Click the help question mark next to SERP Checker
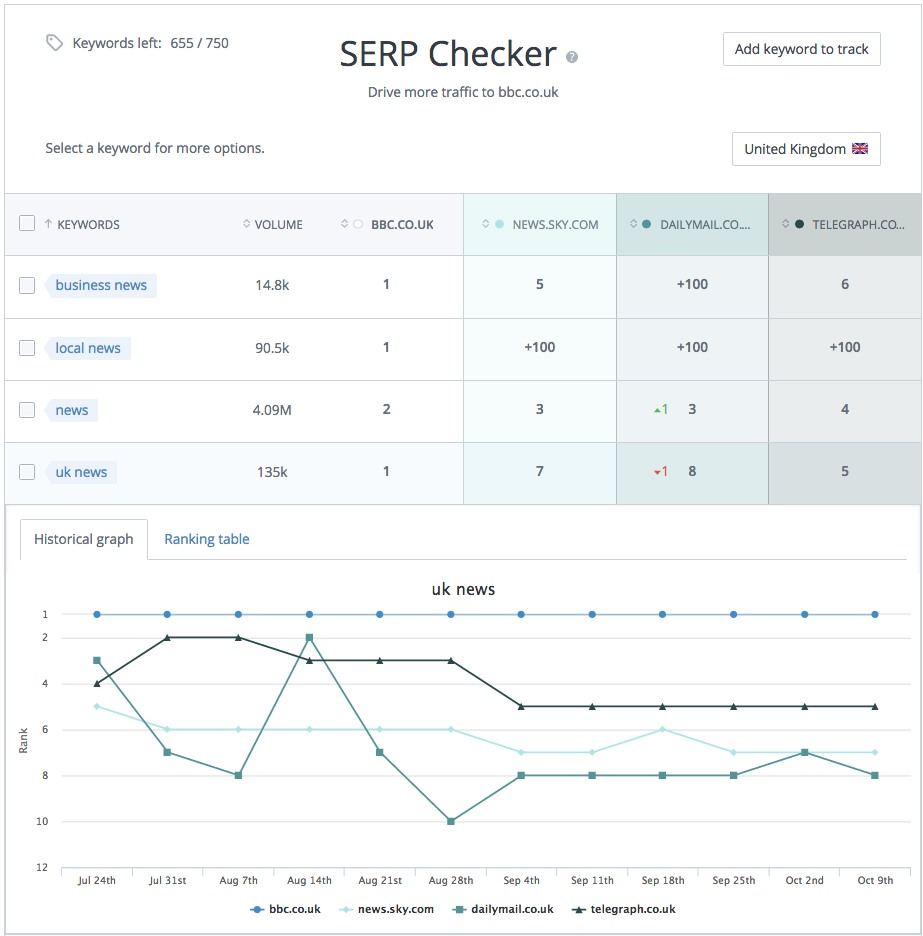The height and width of the screenshot is (936, 923). pos(572,58)
